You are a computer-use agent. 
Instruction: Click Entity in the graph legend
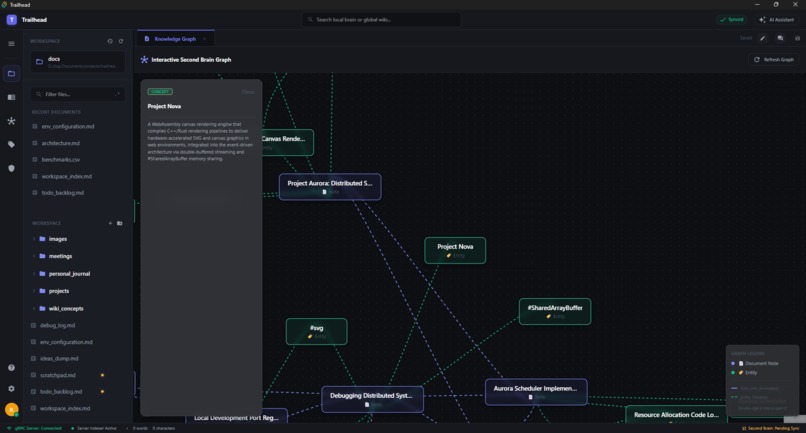(751, 372)
